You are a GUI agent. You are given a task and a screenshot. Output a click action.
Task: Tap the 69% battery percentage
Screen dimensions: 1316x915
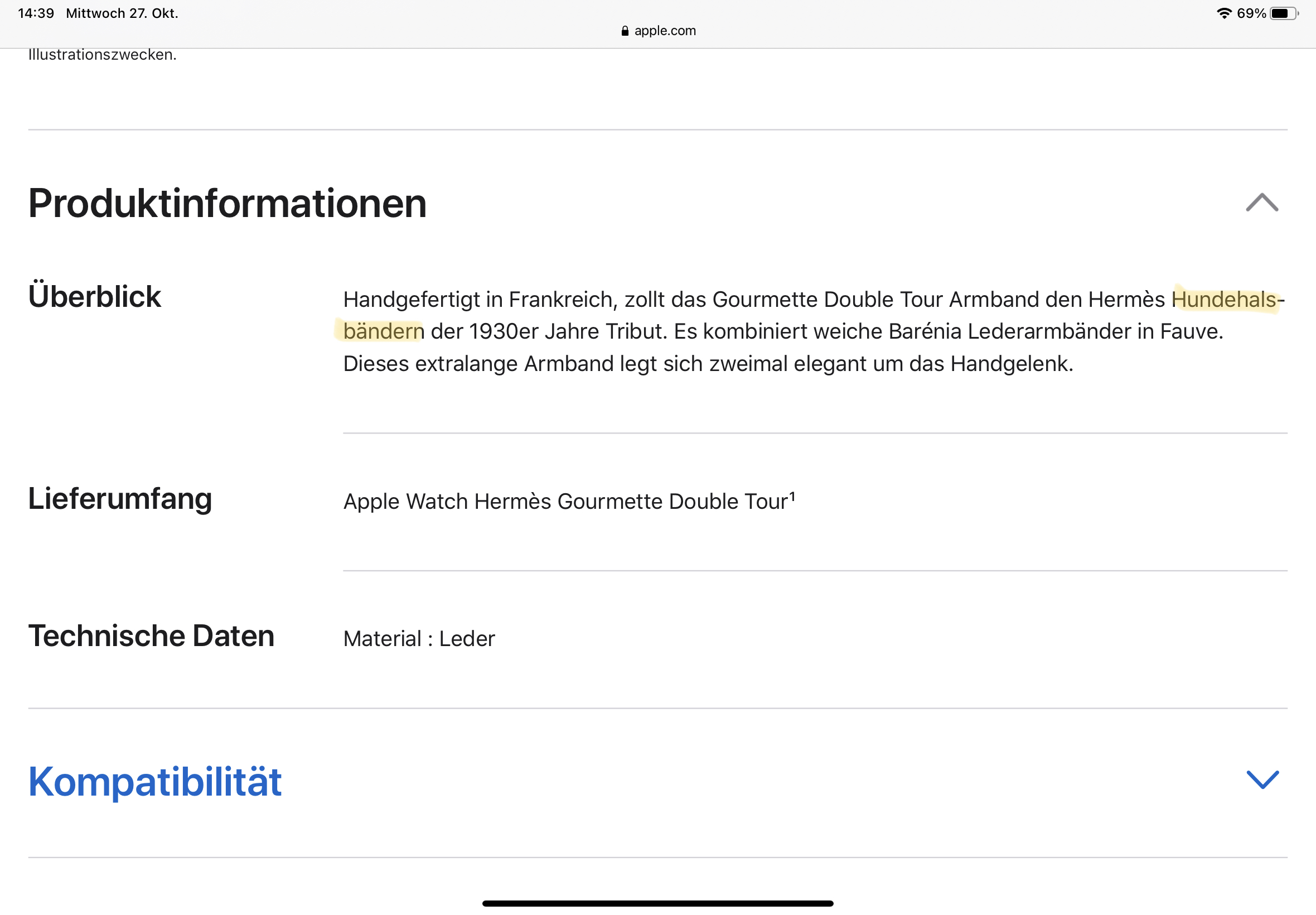click(x=1251, y=13)
